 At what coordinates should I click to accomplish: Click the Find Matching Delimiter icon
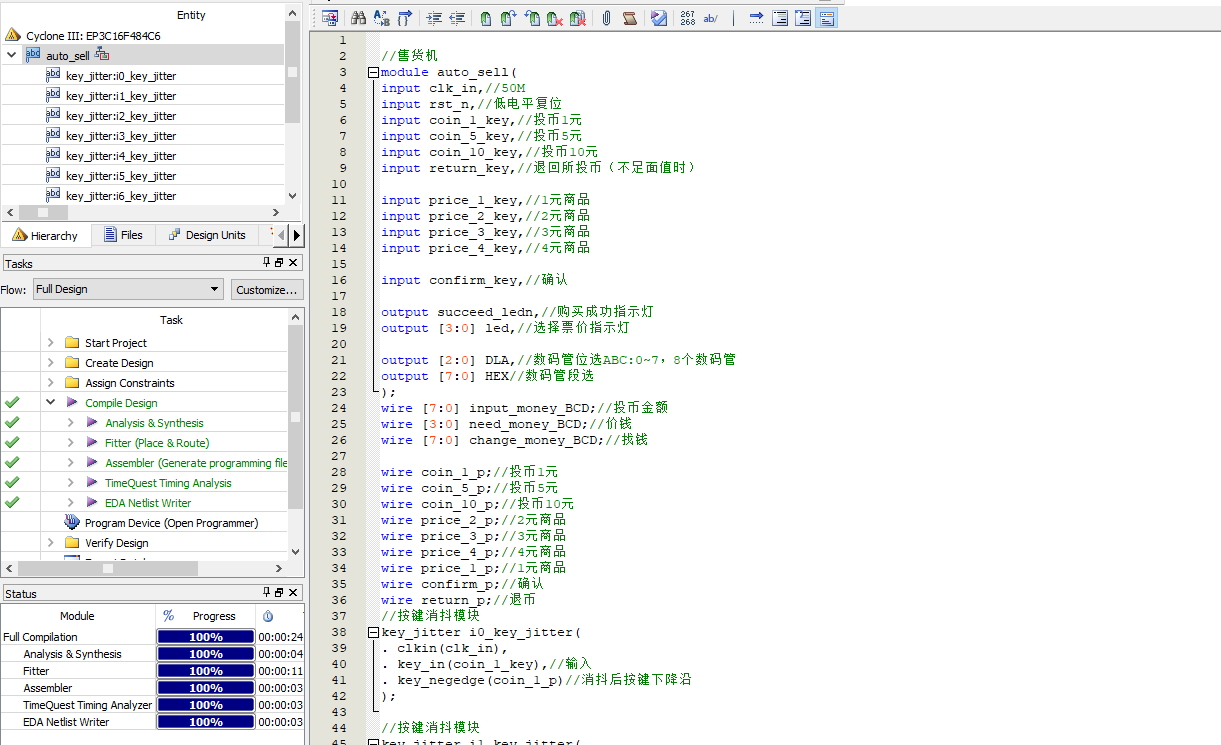[x=404, y=18]
